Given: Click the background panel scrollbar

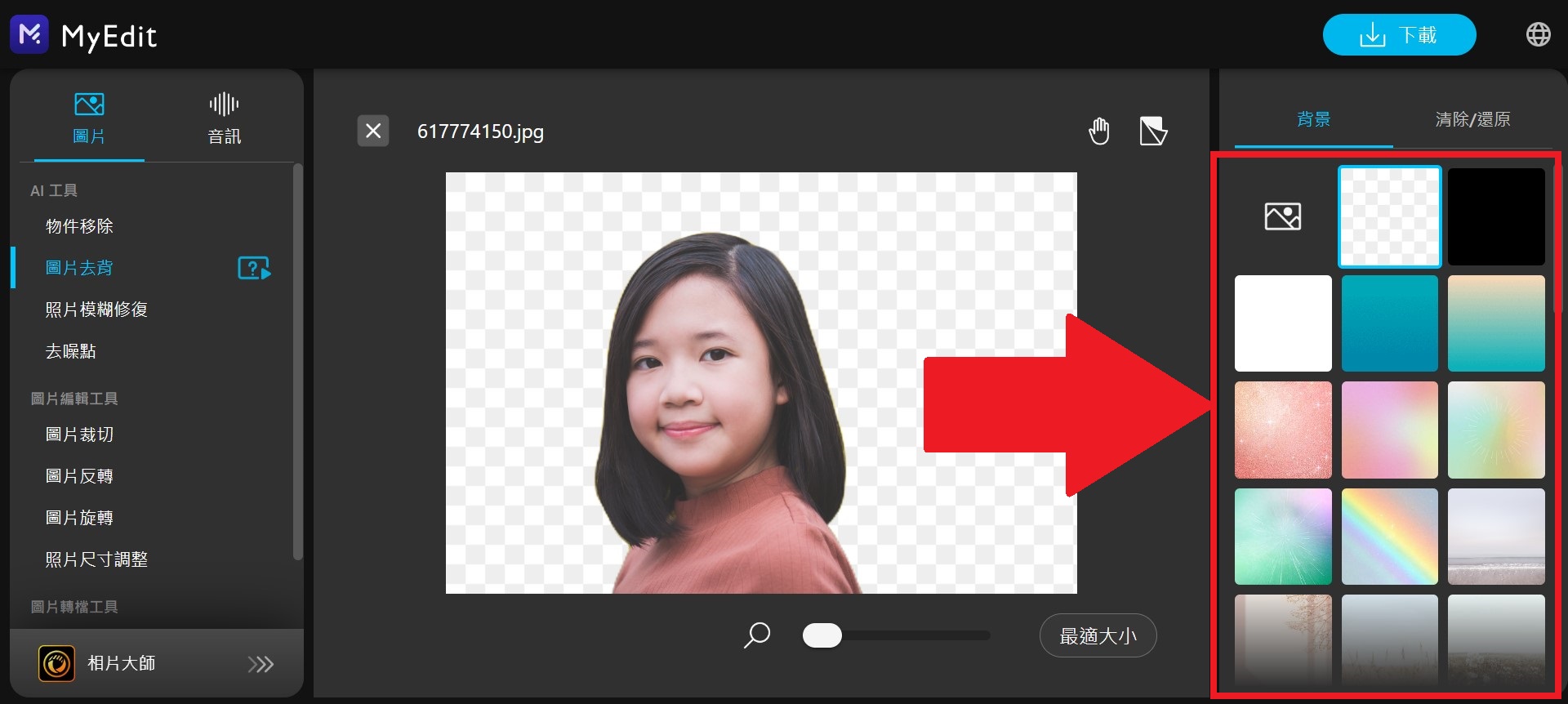Looking at the screenshot, I should click(1557, 237).
